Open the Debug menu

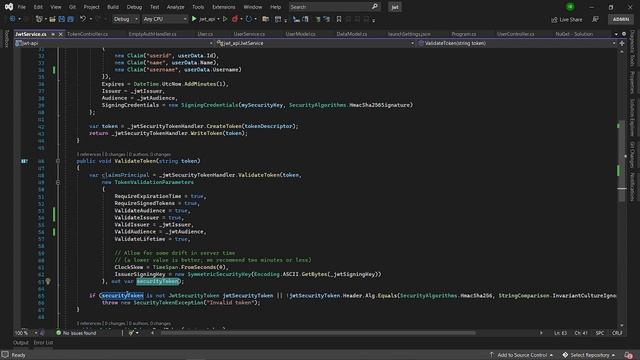134,7
